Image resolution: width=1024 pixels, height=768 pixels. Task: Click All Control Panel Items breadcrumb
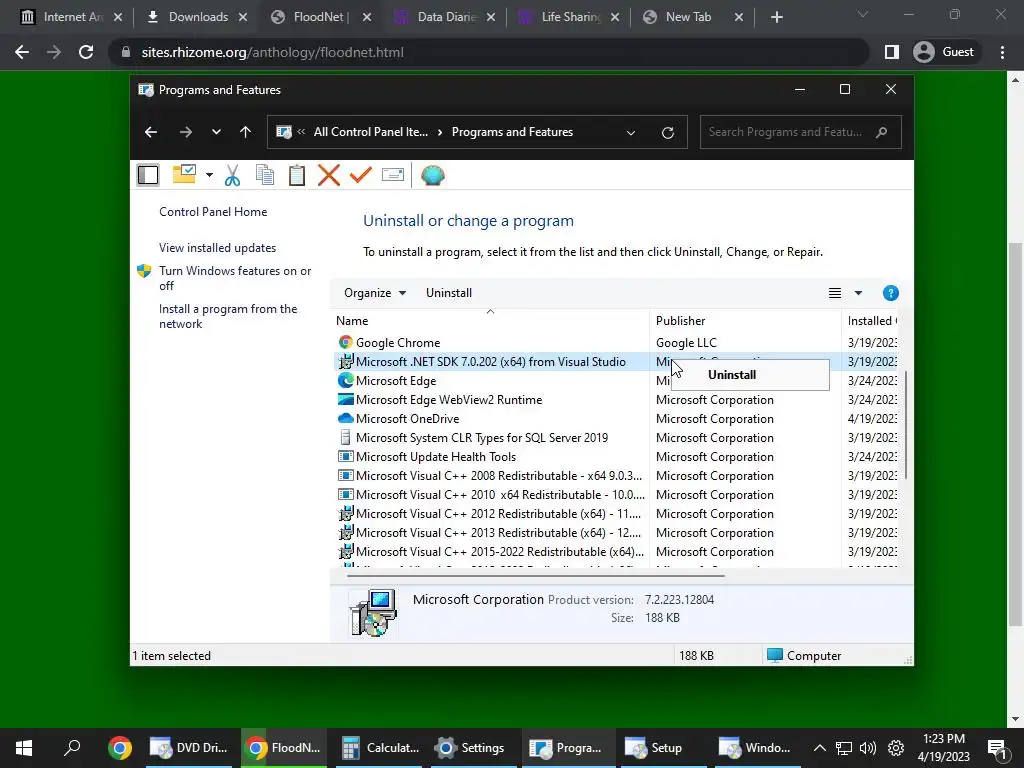tap(370, 132)
